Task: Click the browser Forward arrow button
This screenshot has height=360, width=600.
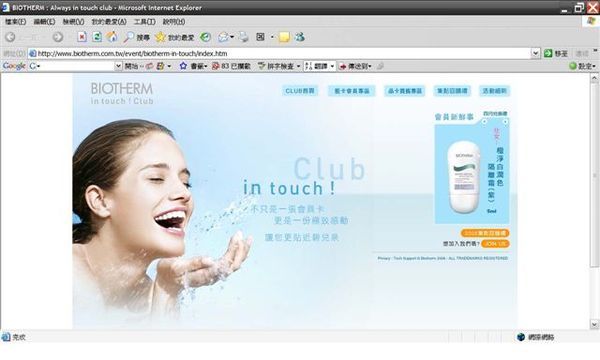Action: point(58,37)
